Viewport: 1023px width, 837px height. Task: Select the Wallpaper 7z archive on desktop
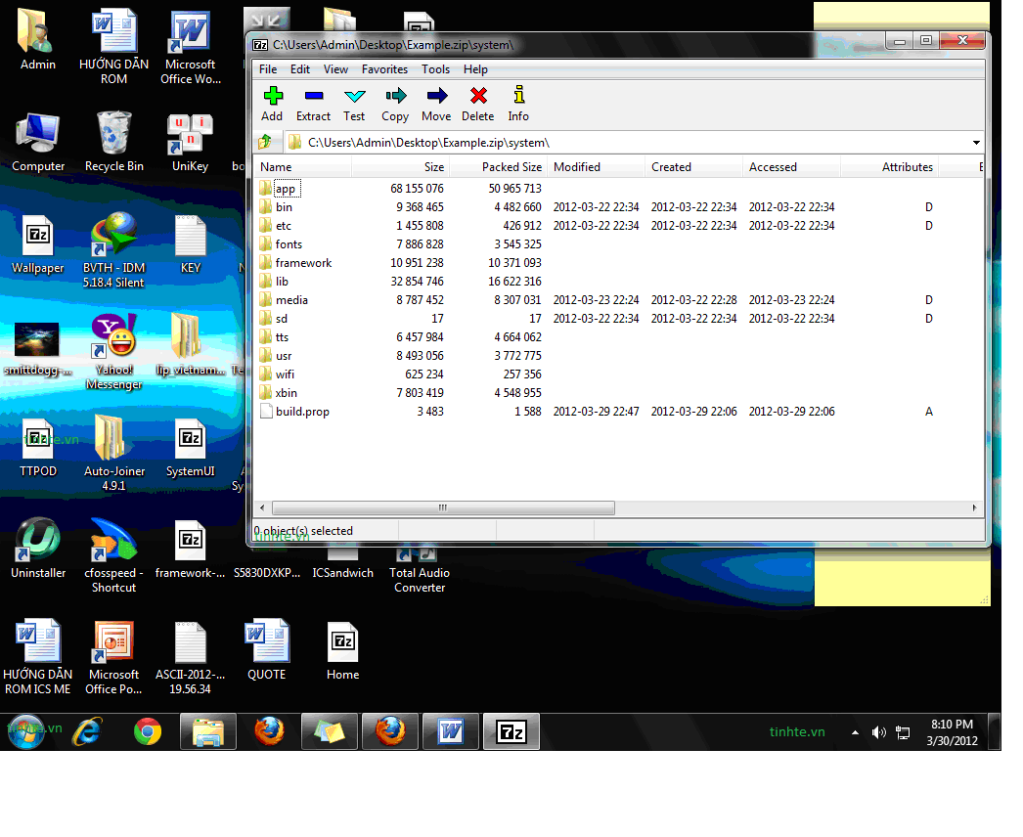click(38, 245)
